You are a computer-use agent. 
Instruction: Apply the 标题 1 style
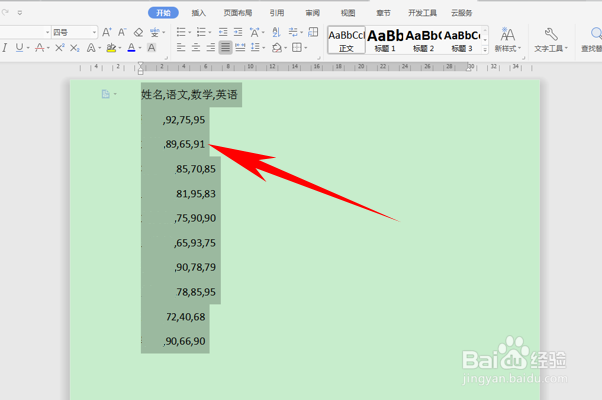(x=385, y=40)
